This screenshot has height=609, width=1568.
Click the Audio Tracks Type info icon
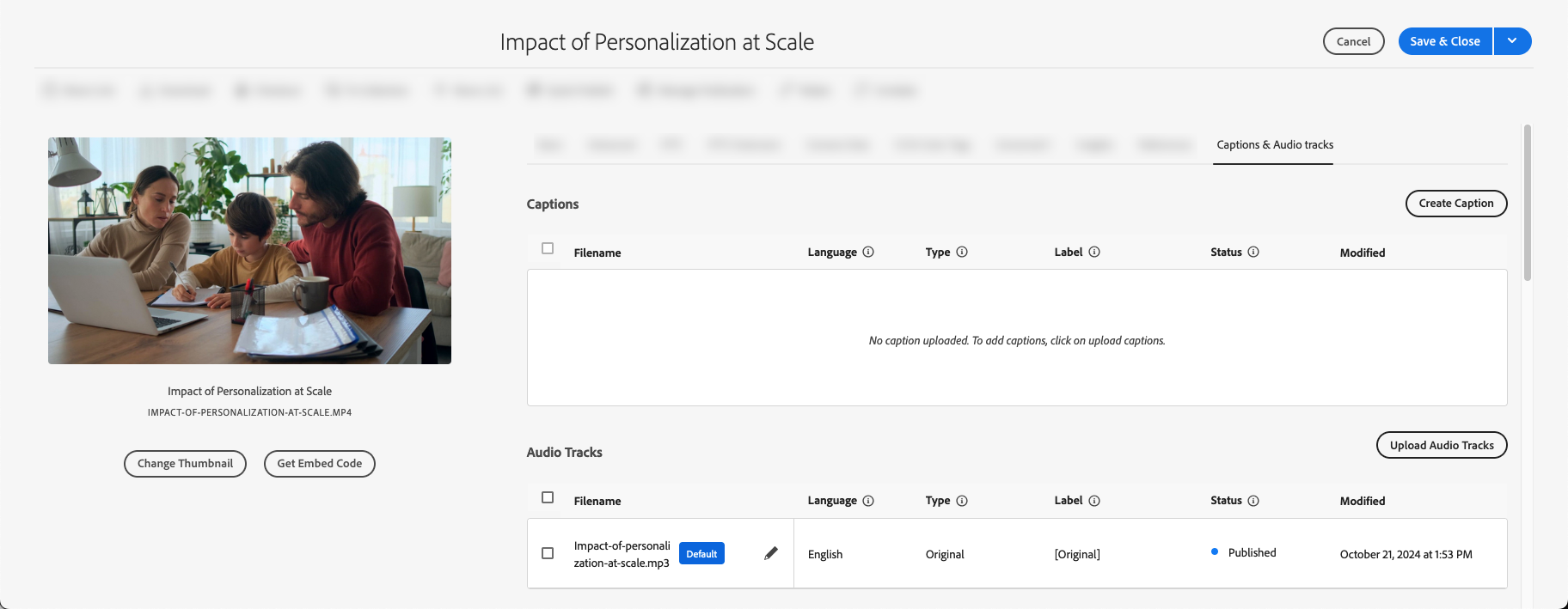pos(962,501)
